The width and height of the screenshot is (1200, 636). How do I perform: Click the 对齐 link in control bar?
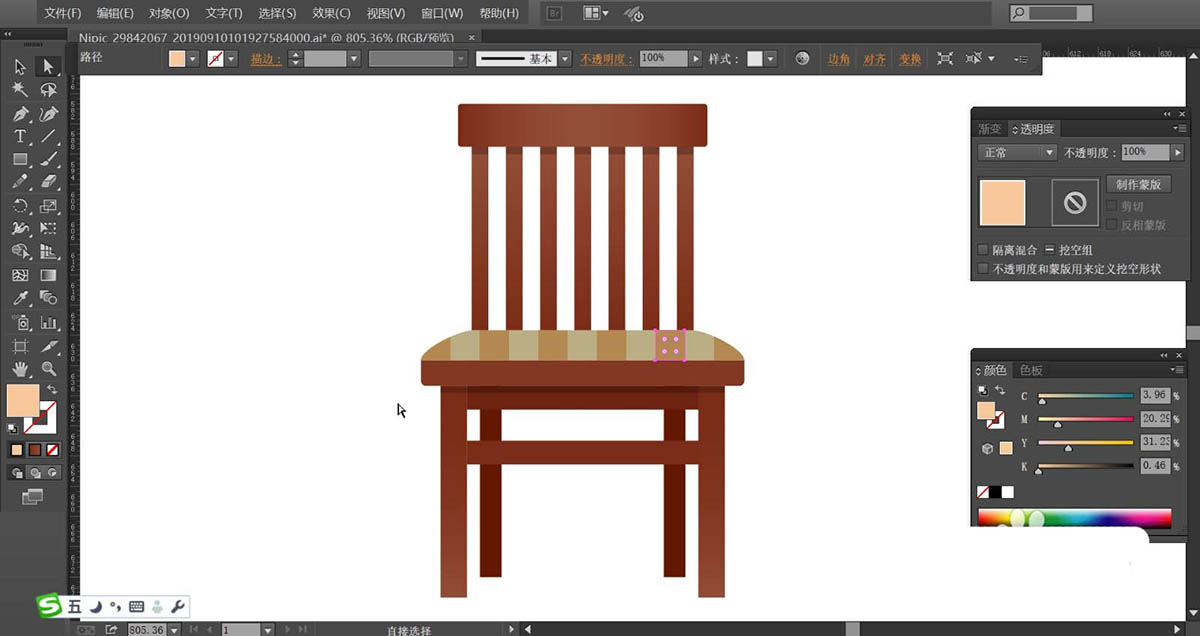[874, 59]
